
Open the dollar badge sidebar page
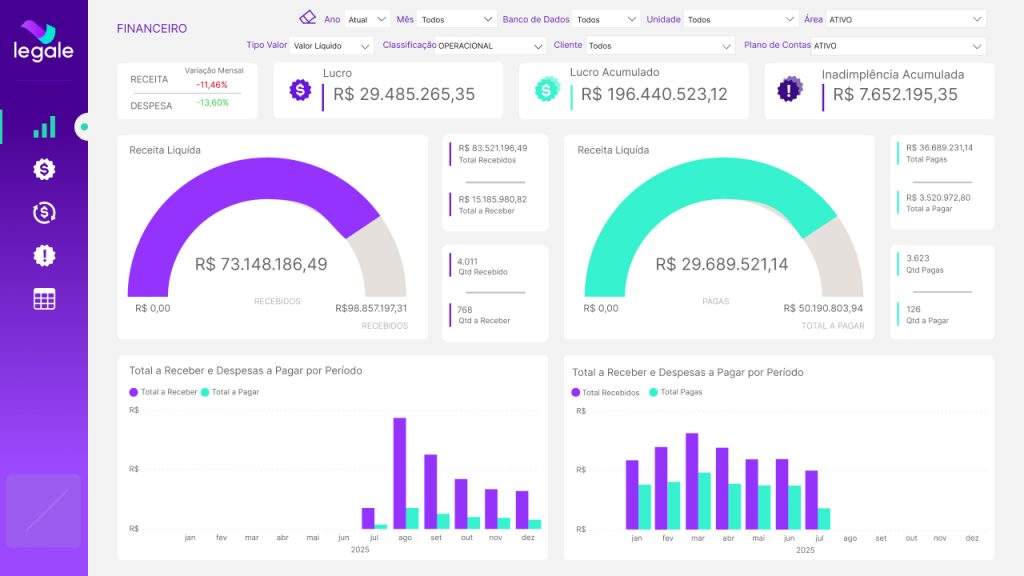click(44, 170)
